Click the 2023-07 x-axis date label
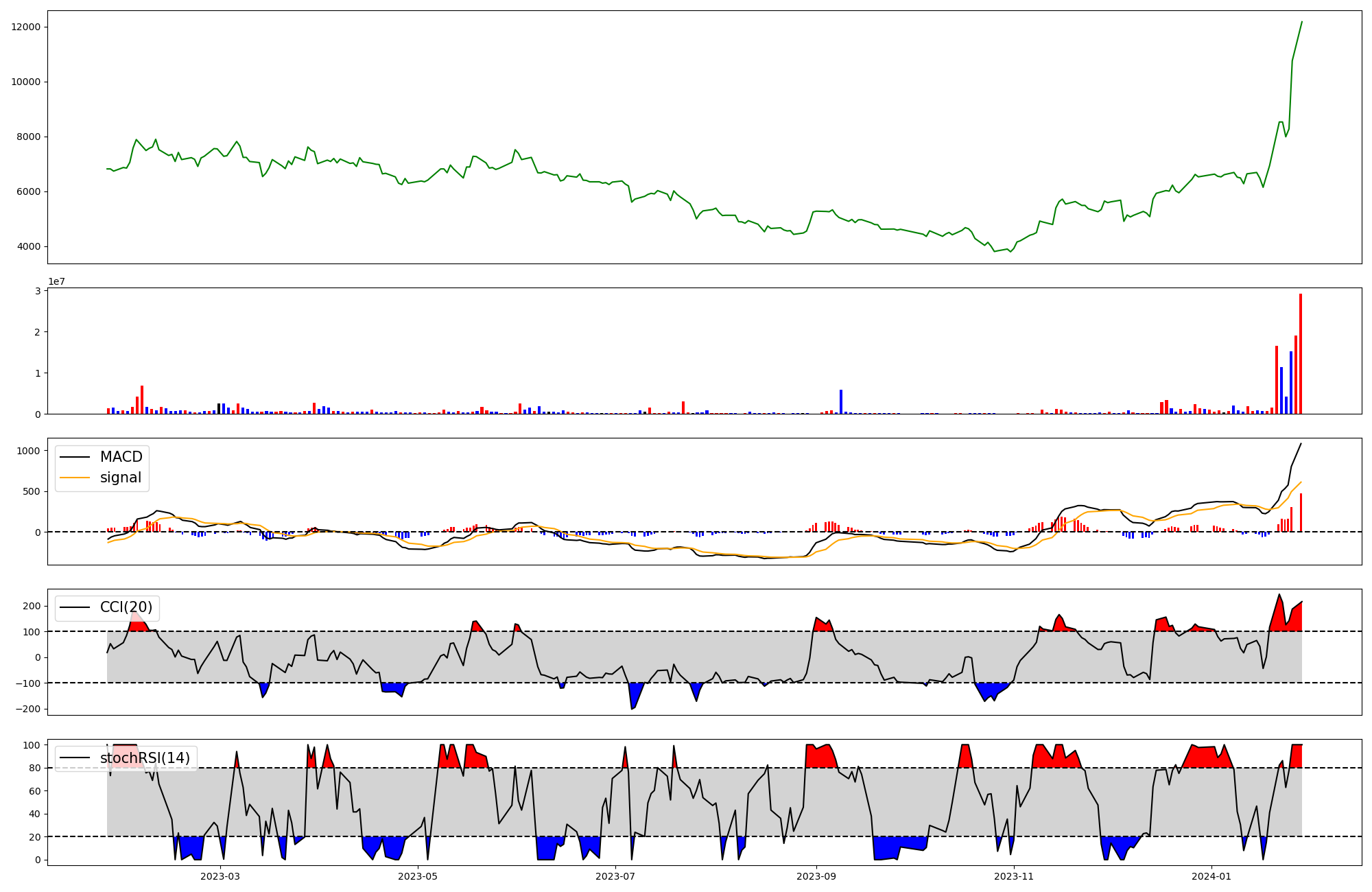1372x892 pixels. 615,876
